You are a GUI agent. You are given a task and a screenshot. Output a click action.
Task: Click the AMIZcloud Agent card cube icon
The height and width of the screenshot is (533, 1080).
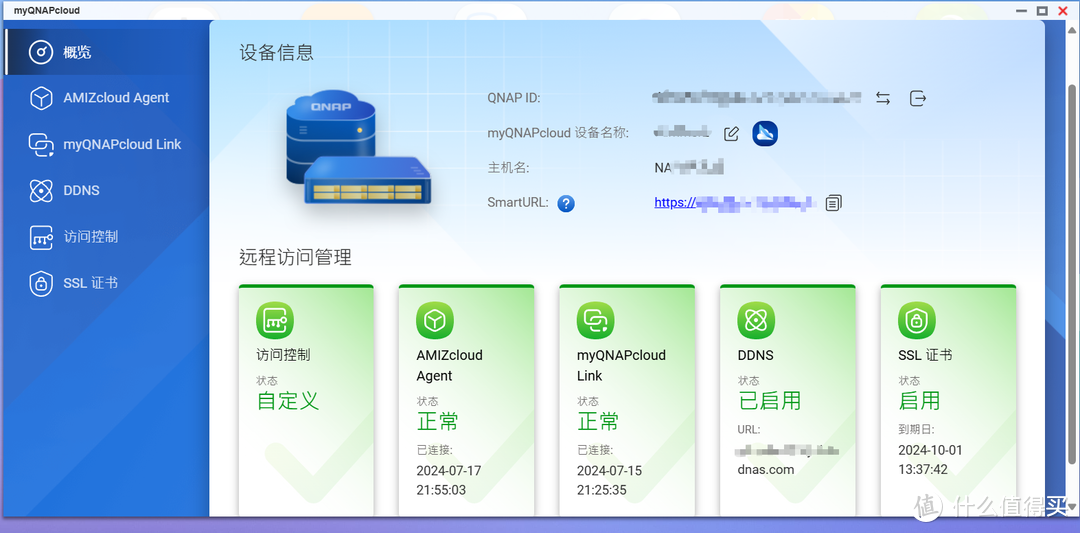435,320
